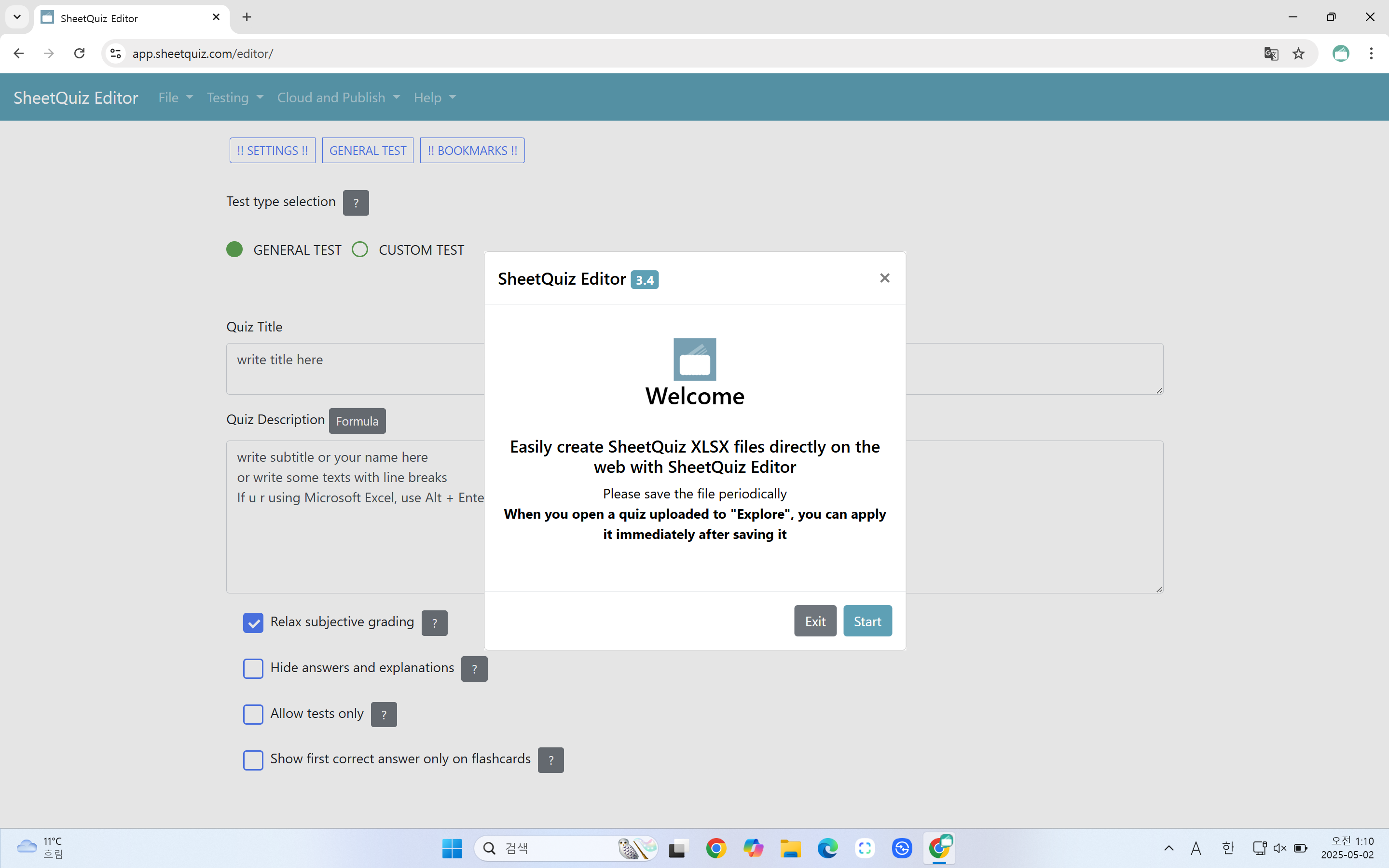Viewport: 1389px width, 868px height.
Task: Check the Allow tests only box
Action: tap(253, 715)
